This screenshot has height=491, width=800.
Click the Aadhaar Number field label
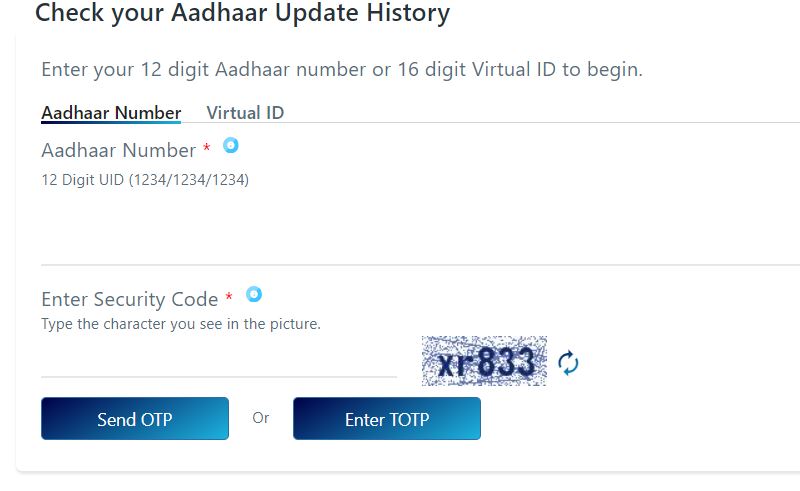point(118,151)
